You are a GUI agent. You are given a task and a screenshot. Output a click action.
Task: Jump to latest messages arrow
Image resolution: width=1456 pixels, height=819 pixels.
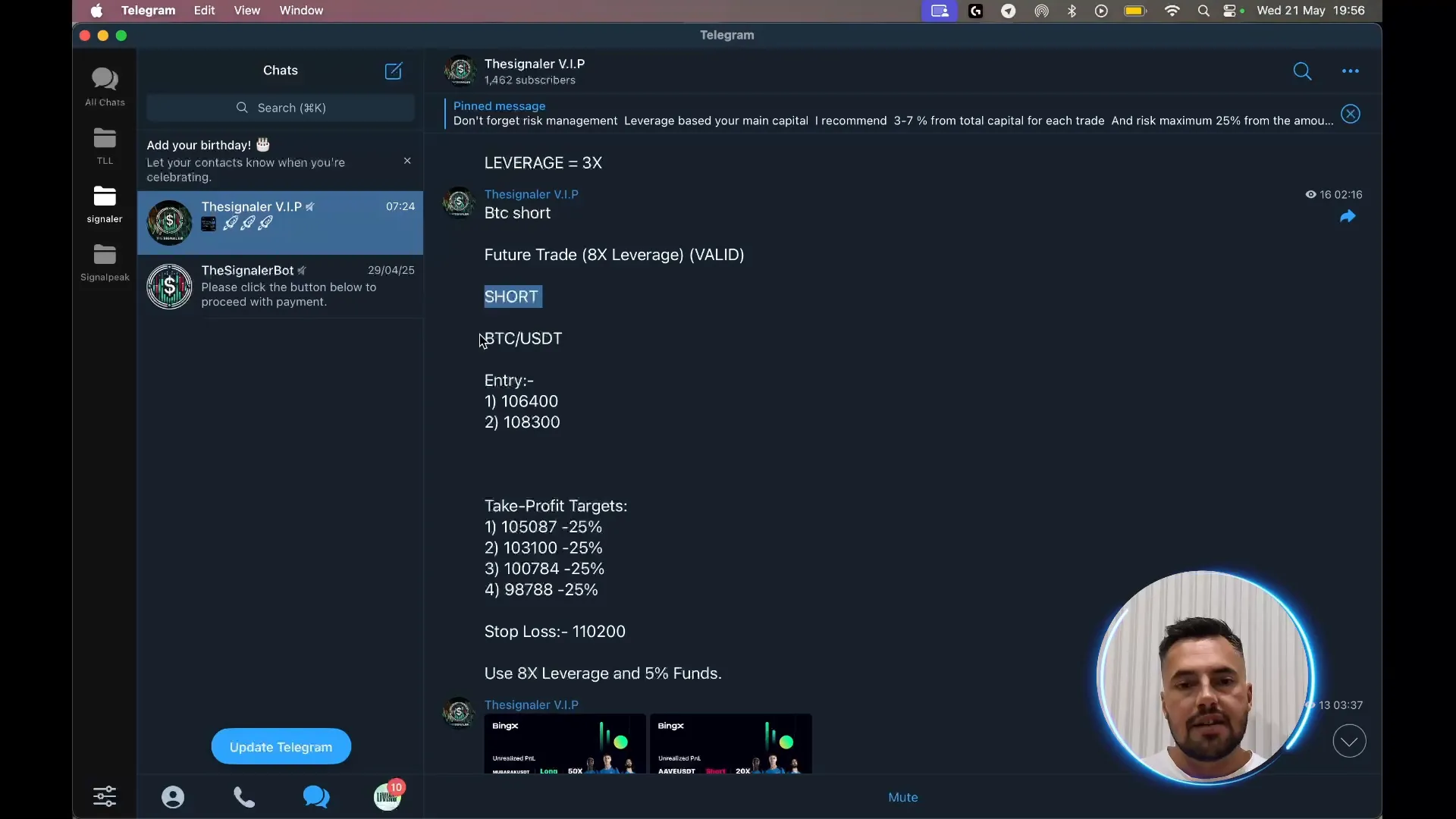[1349, 741]
